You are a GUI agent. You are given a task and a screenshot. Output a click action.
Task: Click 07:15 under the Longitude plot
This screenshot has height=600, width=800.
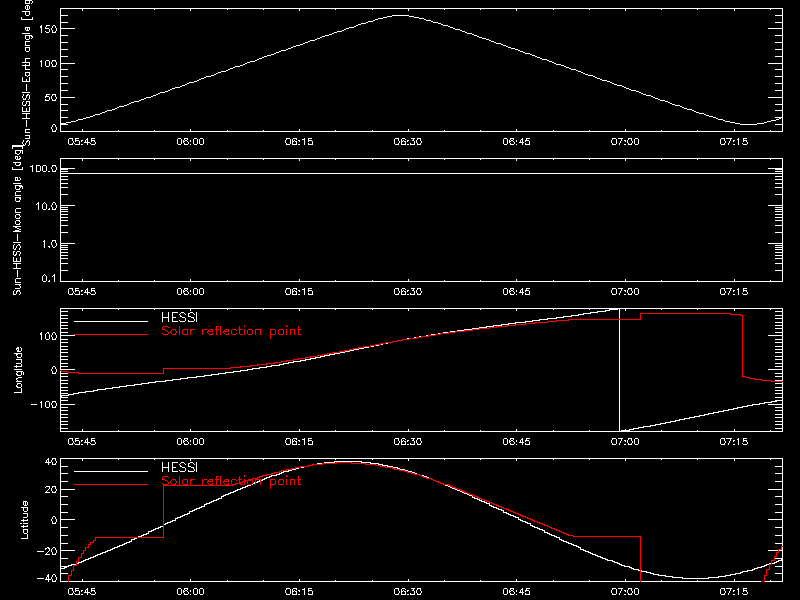point(734,441)
